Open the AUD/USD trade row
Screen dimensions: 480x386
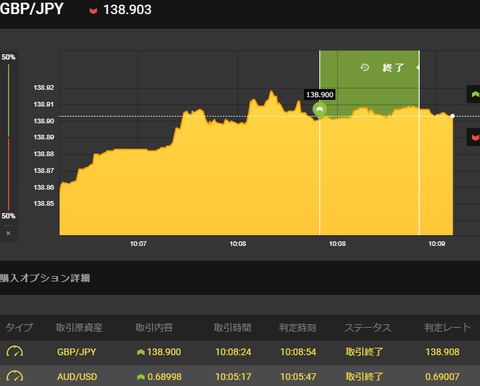pyautogui.click(x=240, y=376)
